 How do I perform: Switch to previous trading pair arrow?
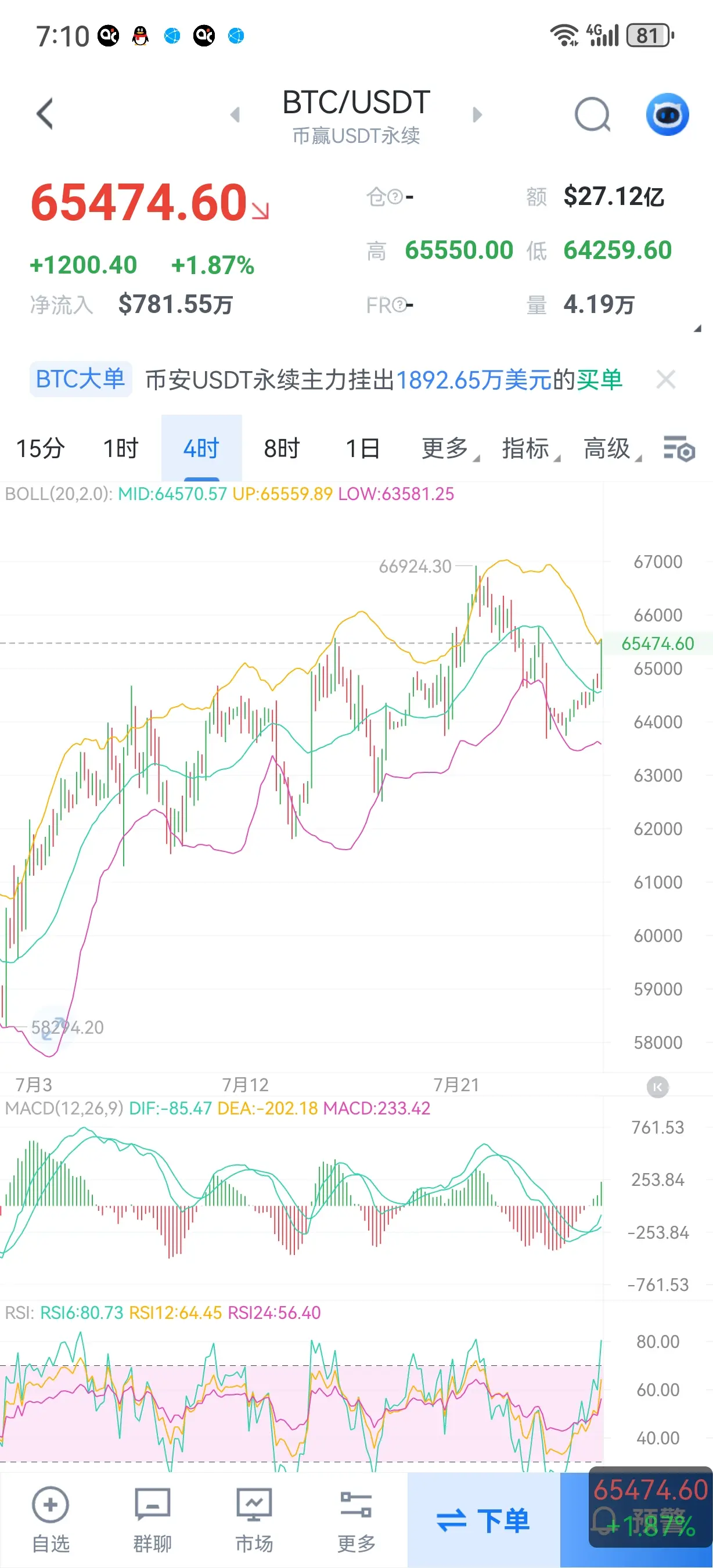tap(235, 114)
